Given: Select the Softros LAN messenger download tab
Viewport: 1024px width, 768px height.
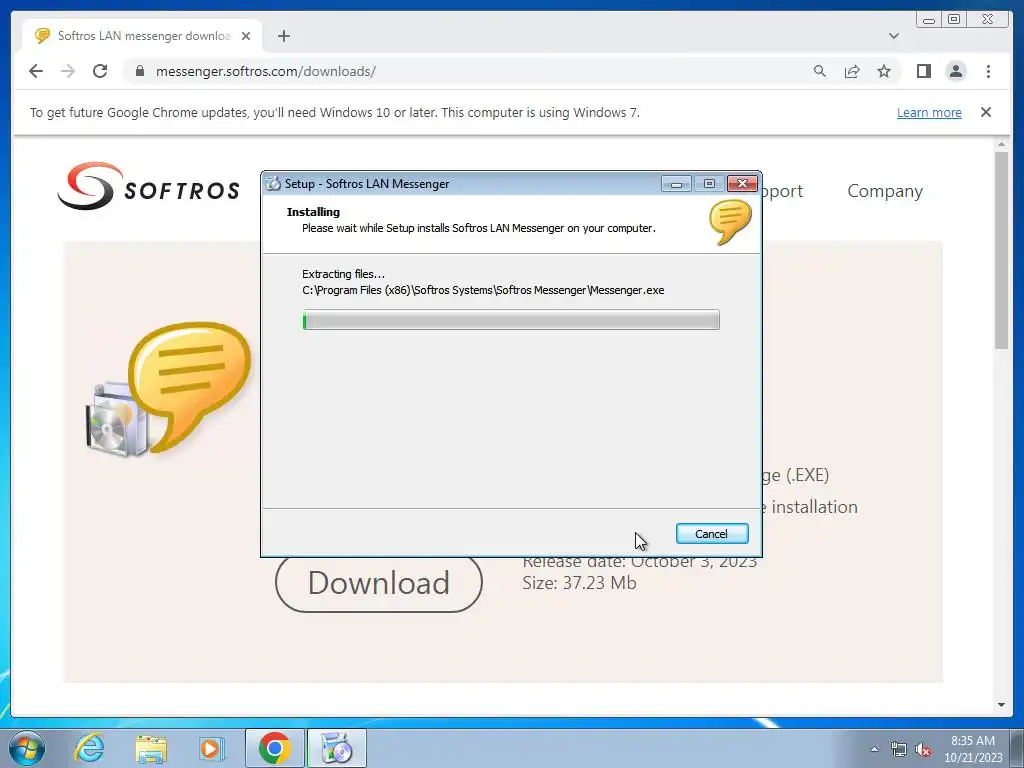Looking at the screenshot, I should (142, 36).
